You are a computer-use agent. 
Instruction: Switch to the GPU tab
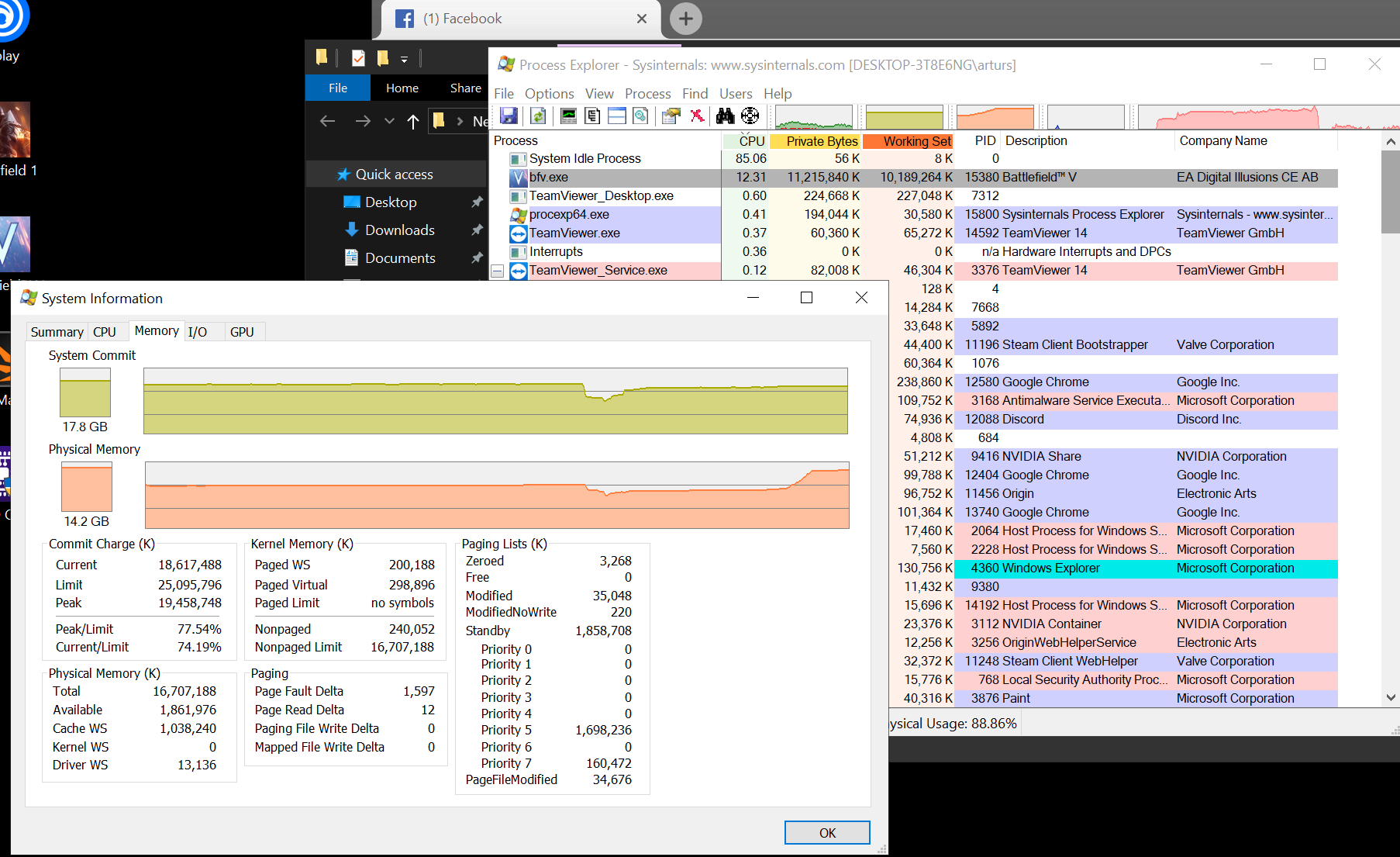242,332
